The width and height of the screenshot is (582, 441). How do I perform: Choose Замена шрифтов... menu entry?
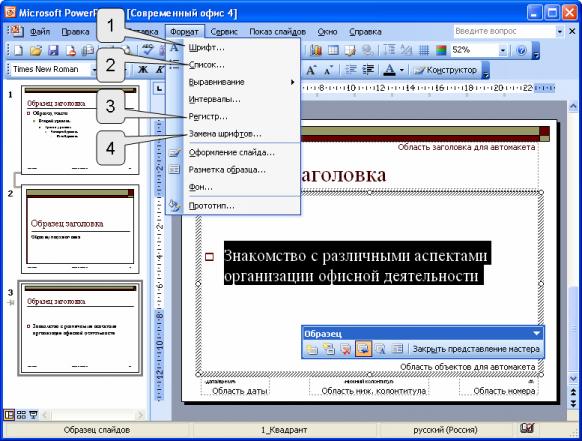click(233, 134)
